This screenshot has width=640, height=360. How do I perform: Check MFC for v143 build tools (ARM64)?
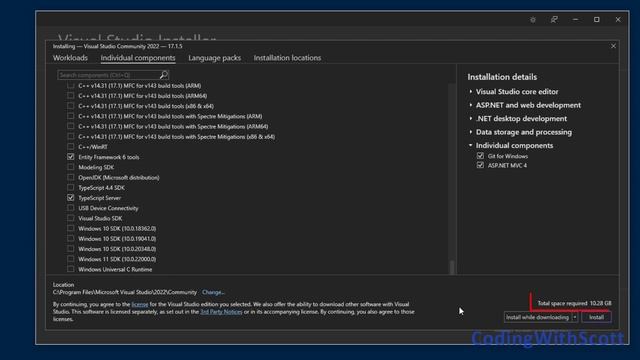pos(71,96)
